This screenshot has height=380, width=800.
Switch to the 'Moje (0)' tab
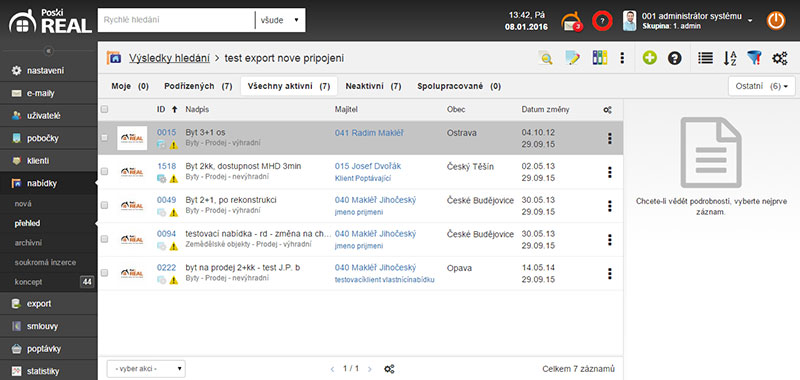[130, 87]
